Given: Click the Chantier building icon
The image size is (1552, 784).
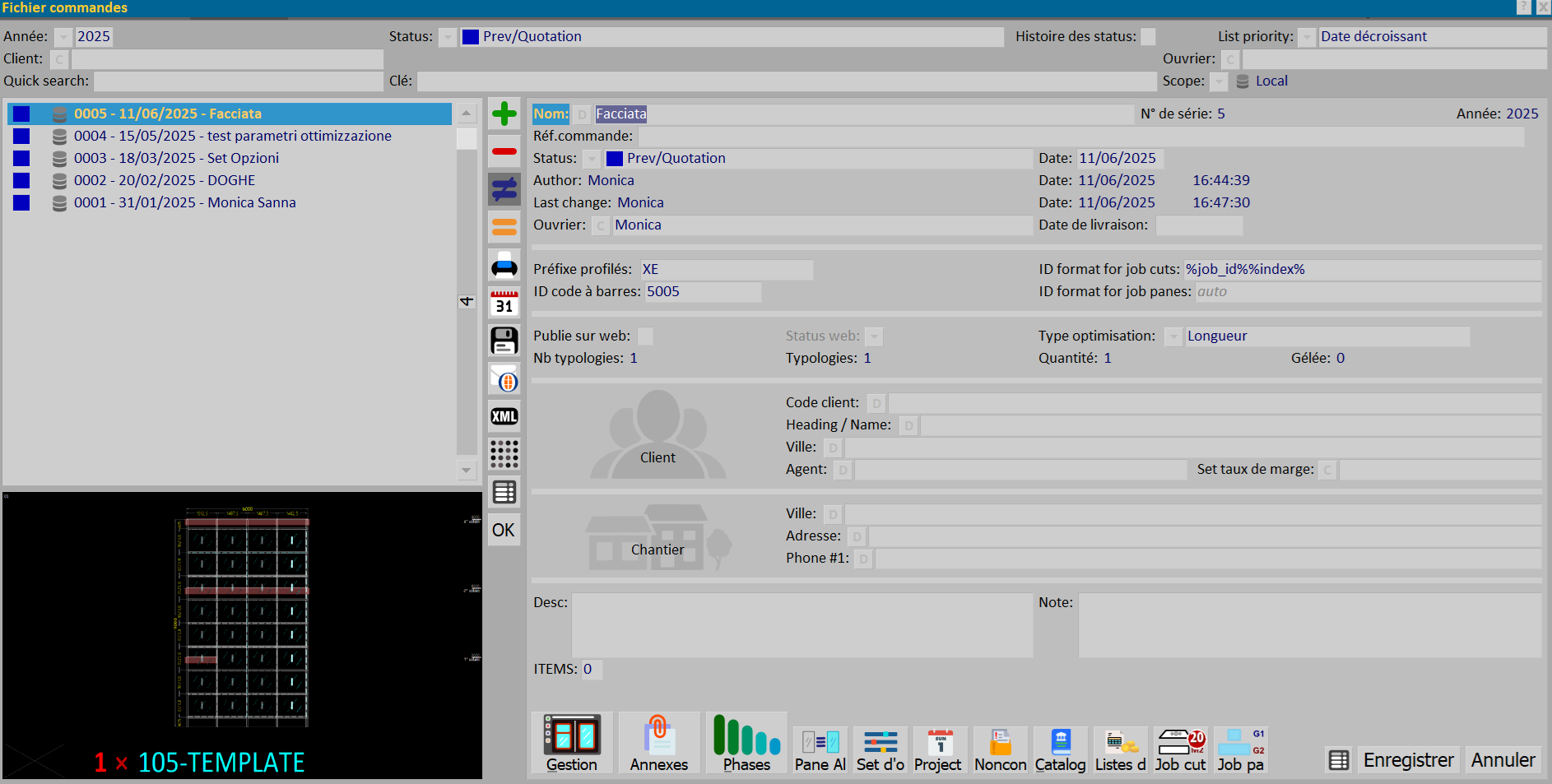Looking at the screenshot, I should 658,537.
